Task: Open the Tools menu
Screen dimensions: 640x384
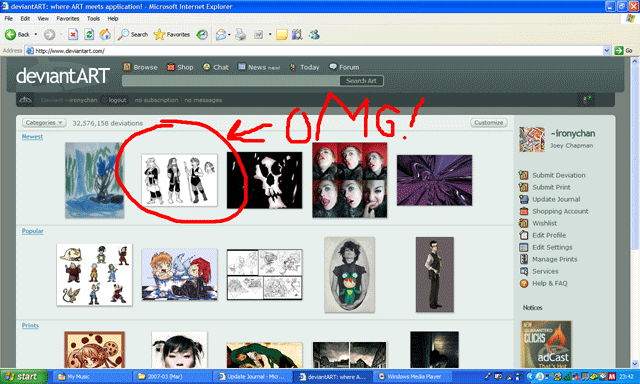Action: point(93,18)
